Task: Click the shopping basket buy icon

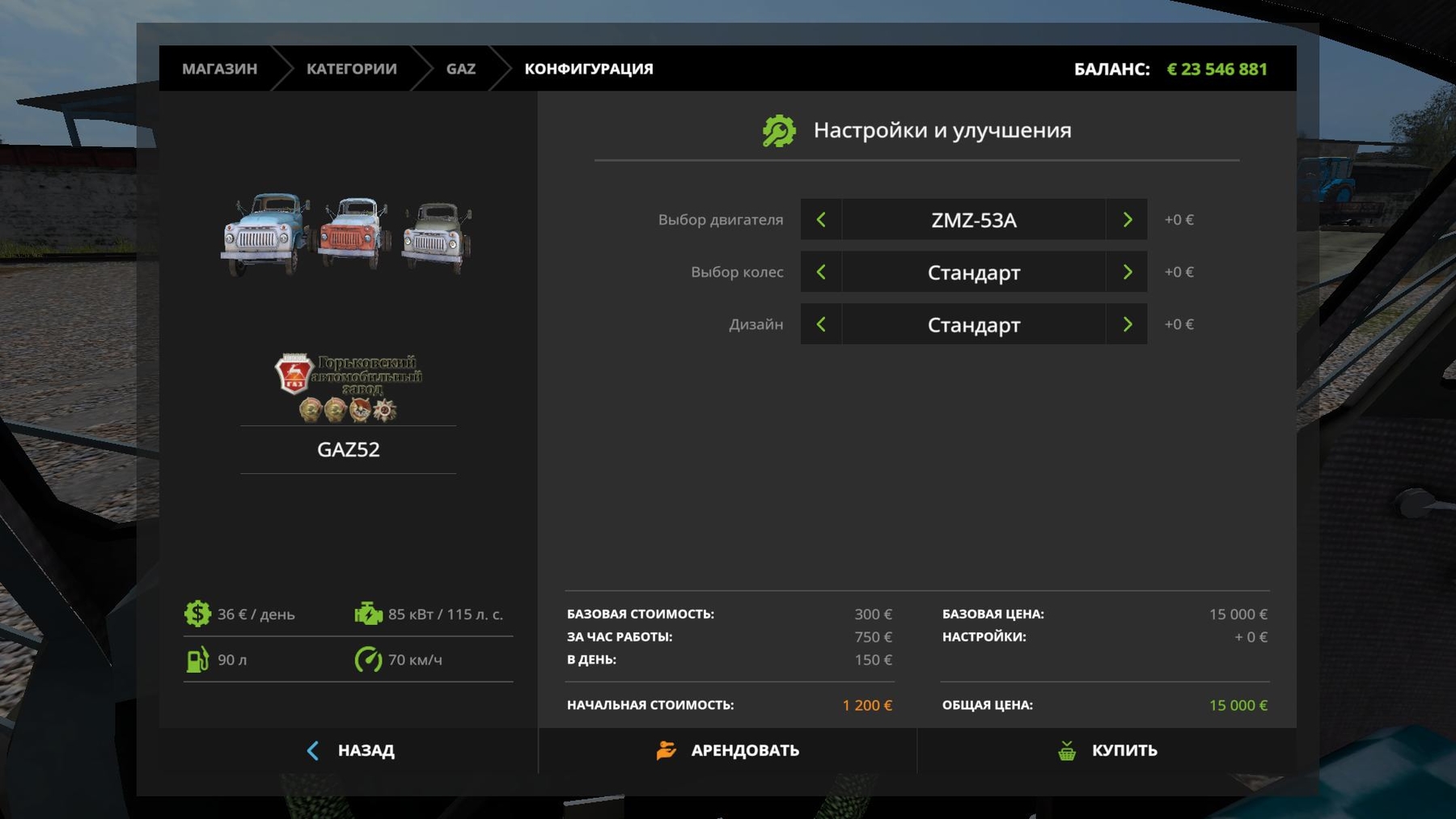Action: pos(1067,751)
